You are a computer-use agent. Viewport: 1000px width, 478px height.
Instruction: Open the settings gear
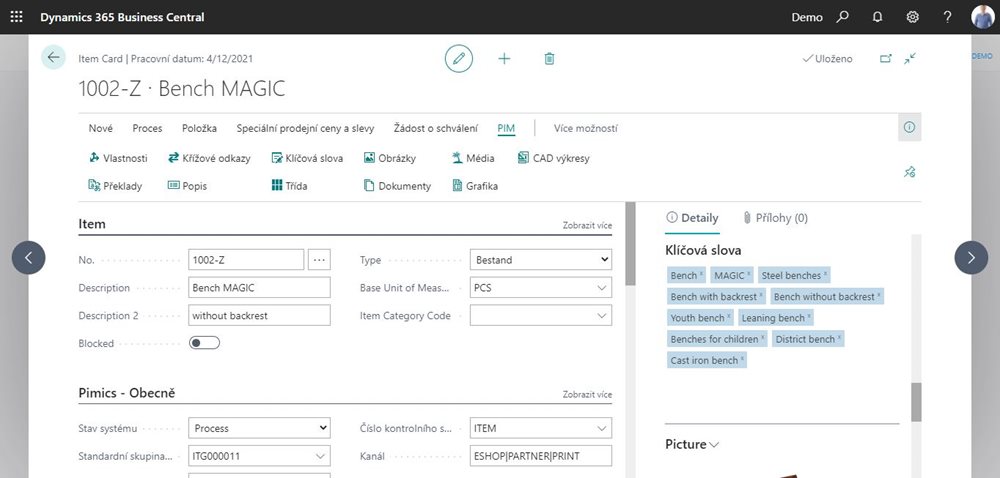click(x=913, y=17)
